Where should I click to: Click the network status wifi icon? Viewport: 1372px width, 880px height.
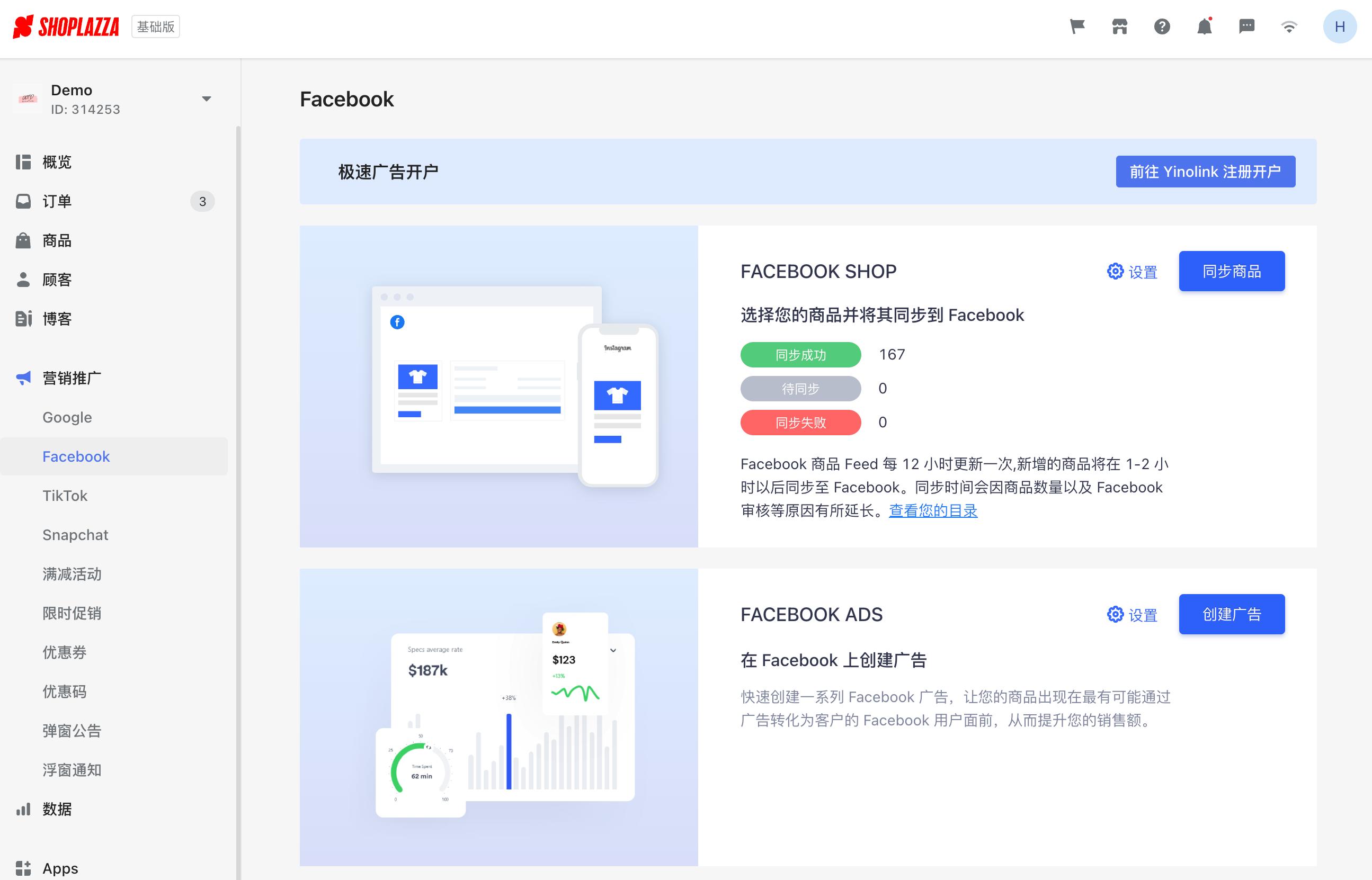pyautogui.click(x=1289, y=26)
